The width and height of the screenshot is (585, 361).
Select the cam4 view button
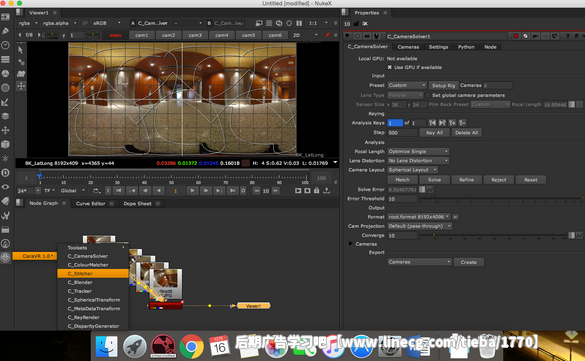(222, 35)
